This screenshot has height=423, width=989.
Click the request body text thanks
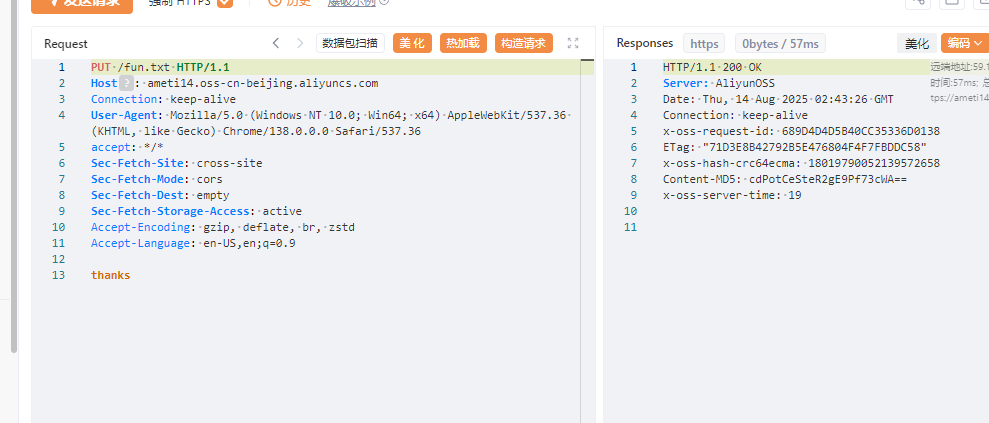(x=110, y=275)
